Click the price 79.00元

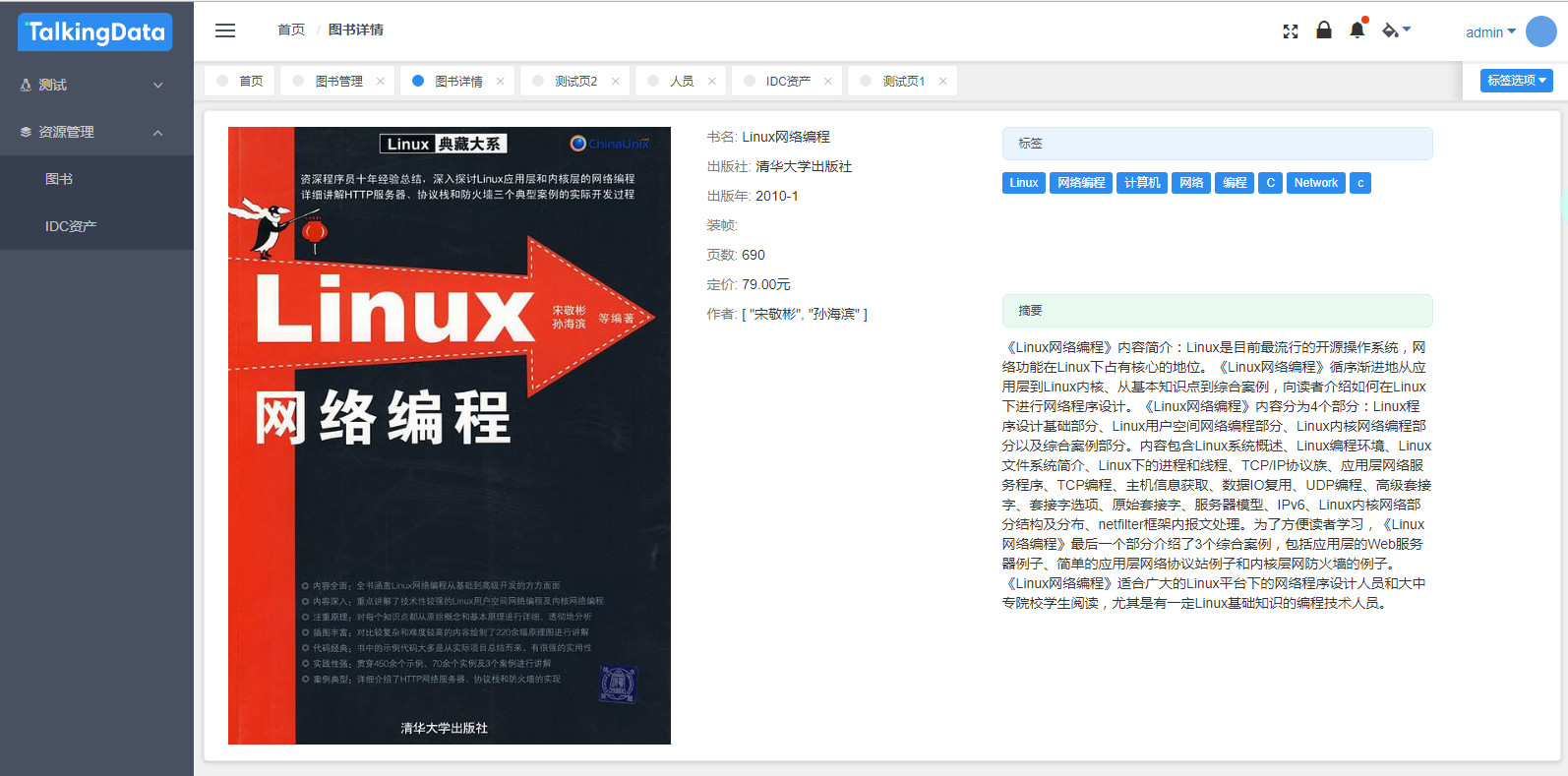pos(766,284)
